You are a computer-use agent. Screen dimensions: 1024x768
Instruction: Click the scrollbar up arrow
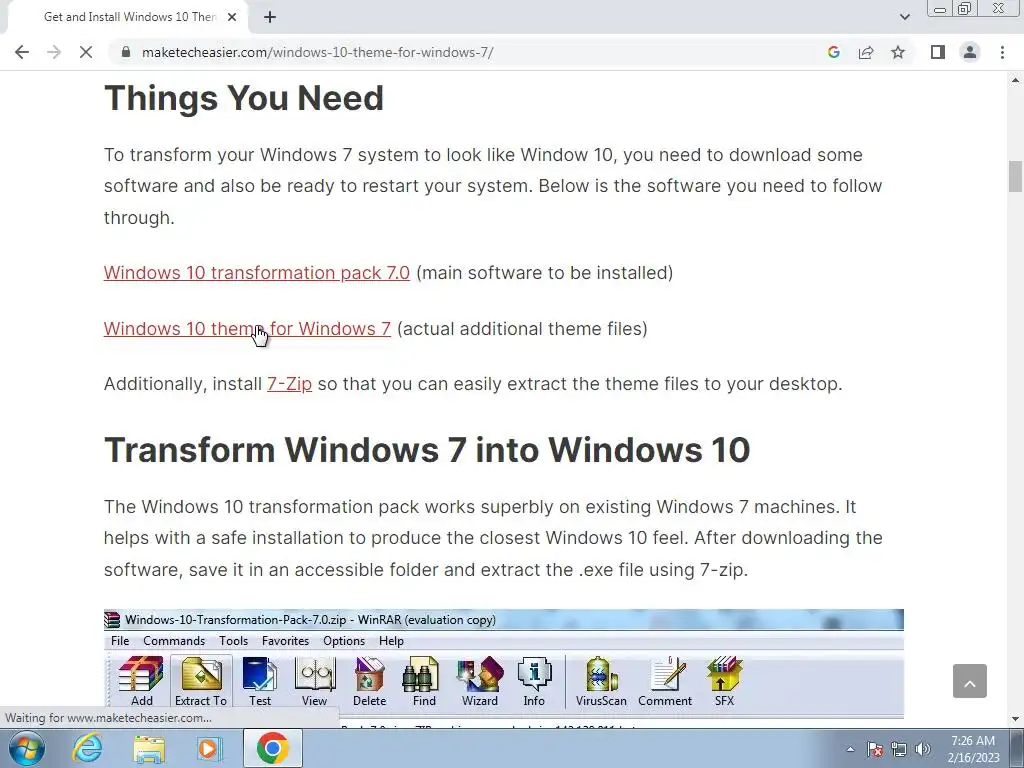1015,80
